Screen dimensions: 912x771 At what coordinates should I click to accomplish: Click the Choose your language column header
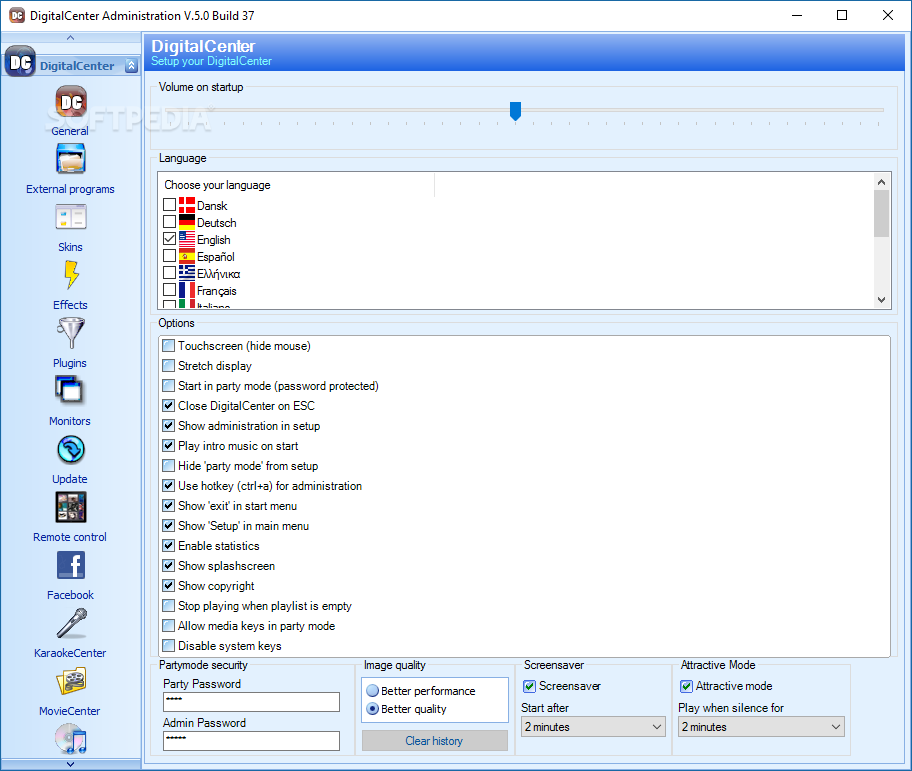(x=296, y=185)
